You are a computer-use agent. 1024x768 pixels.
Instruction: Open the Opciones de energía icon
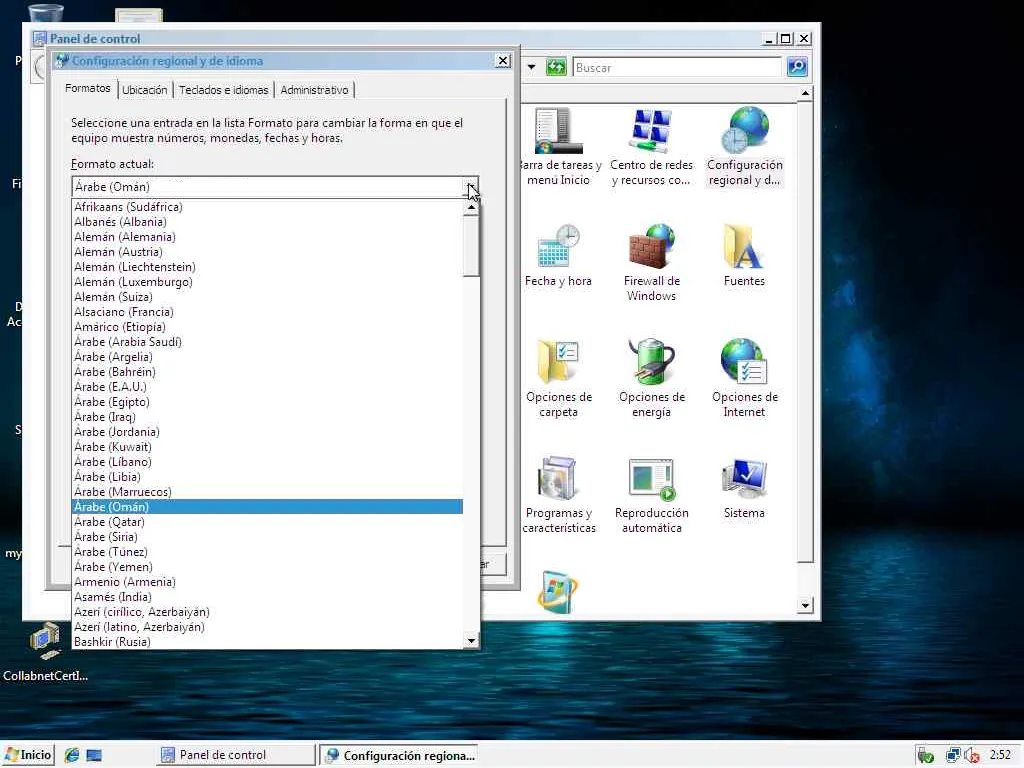pyautogui.click(x=651, y=379)
